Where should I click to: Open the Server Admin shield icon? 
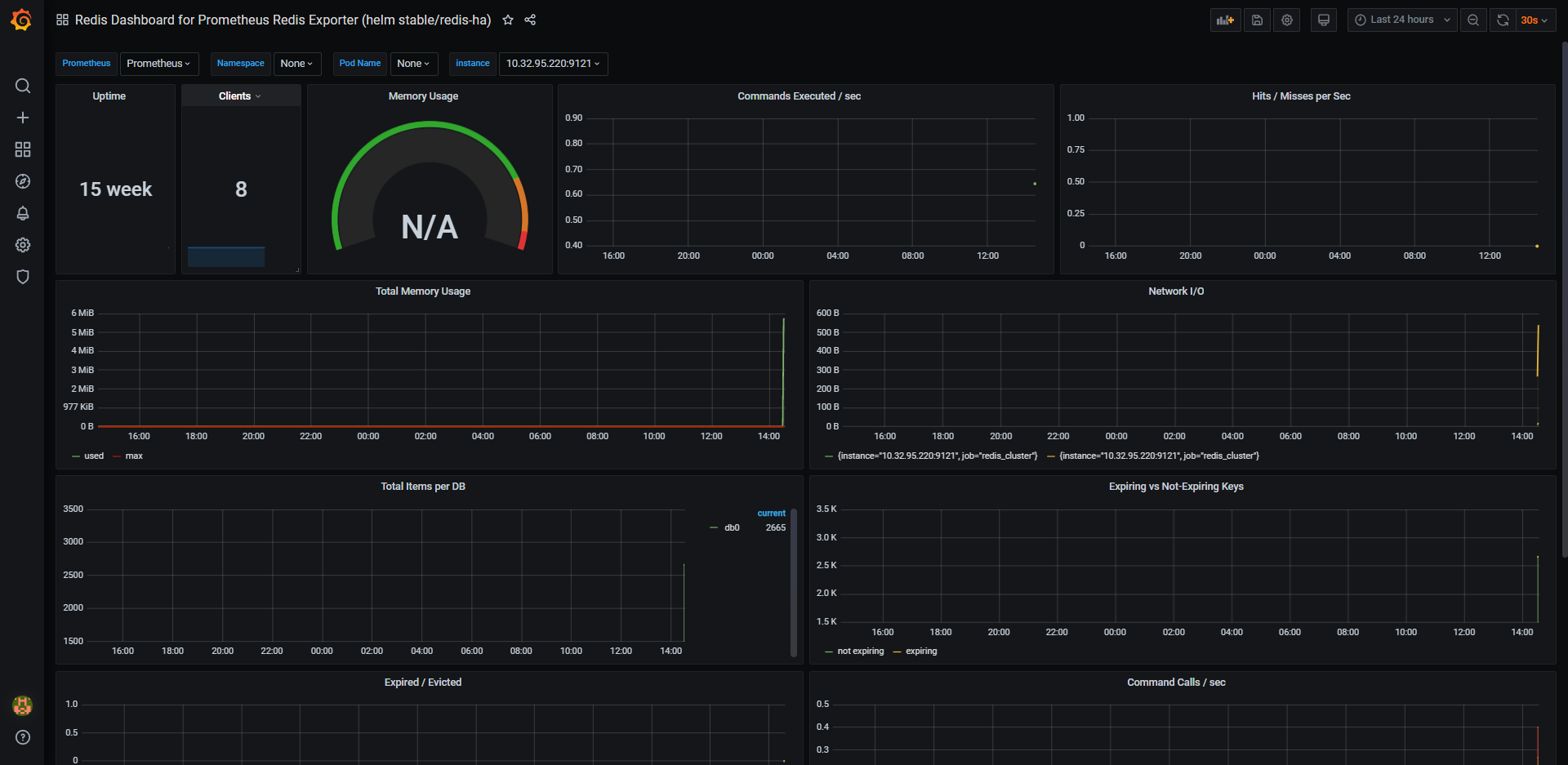click(x=23, y=277)
